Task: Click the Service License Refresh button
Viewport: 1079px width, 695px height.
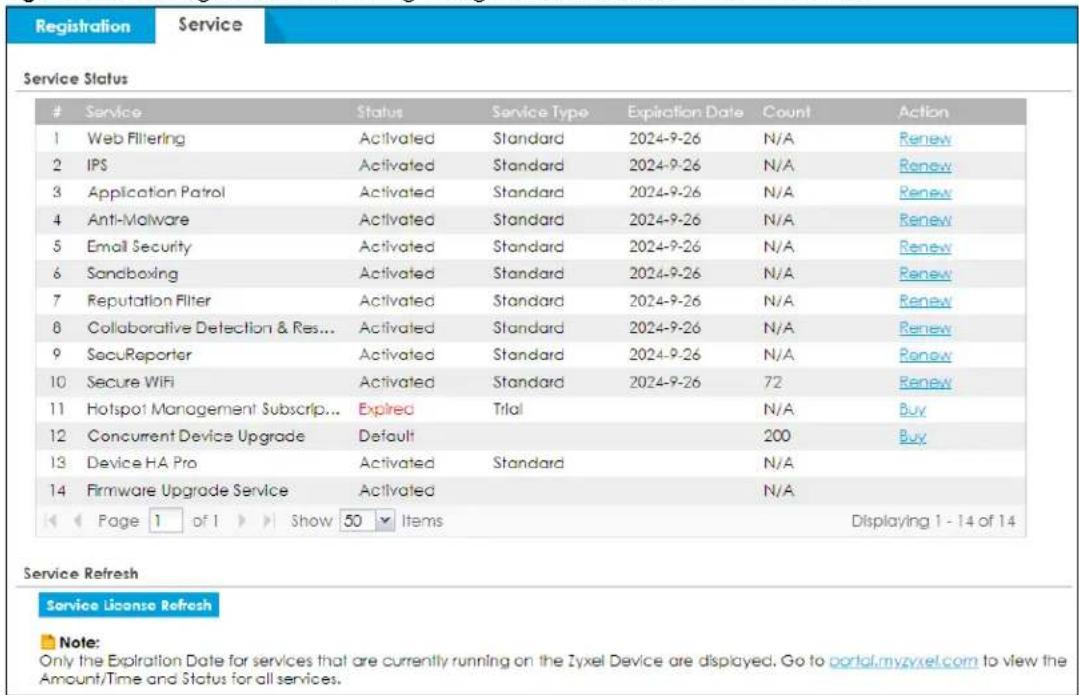Action: pos(129,605)
